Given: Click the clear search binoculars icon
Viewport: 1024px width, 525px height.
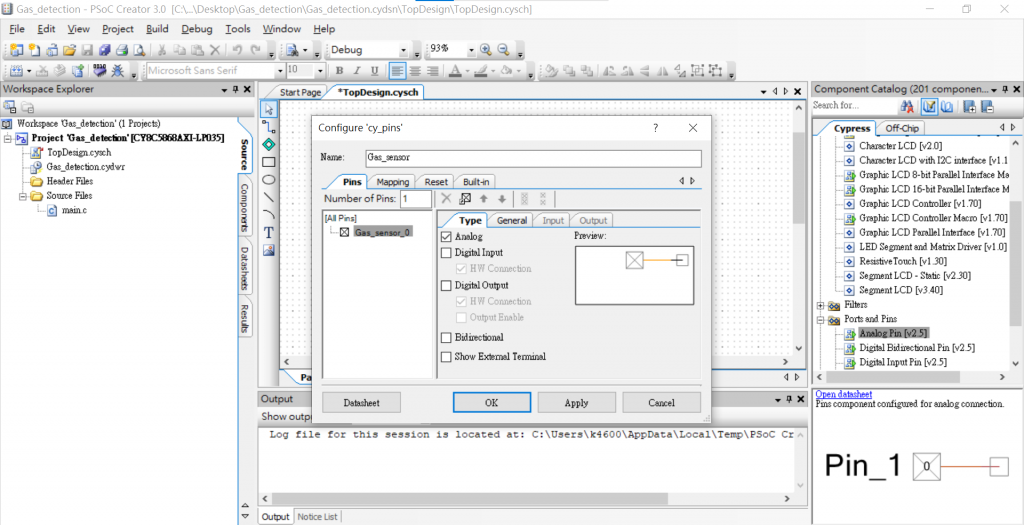Looking at the screenshot, I should coord(907,106).
